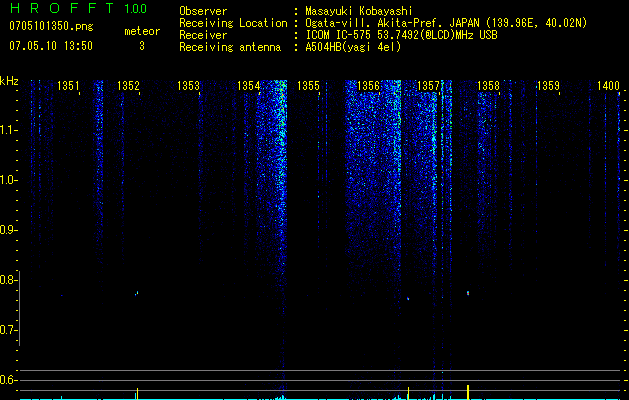The height and width of the screenshot is (400, 629).
Task: Click observer name Masayuki Kobayashi
Action: click(x=359, y=11)
